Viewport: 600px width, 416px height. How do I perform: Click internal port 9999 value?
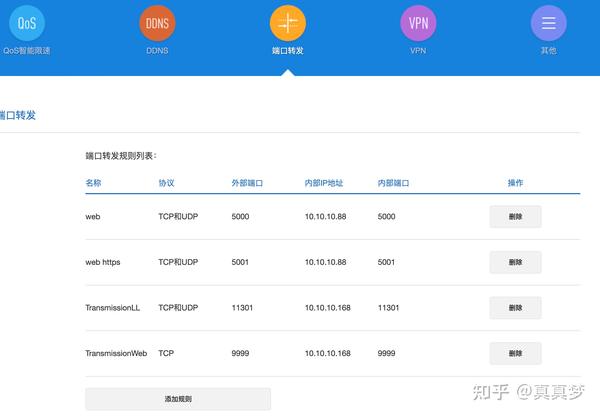tap(386, 353)
